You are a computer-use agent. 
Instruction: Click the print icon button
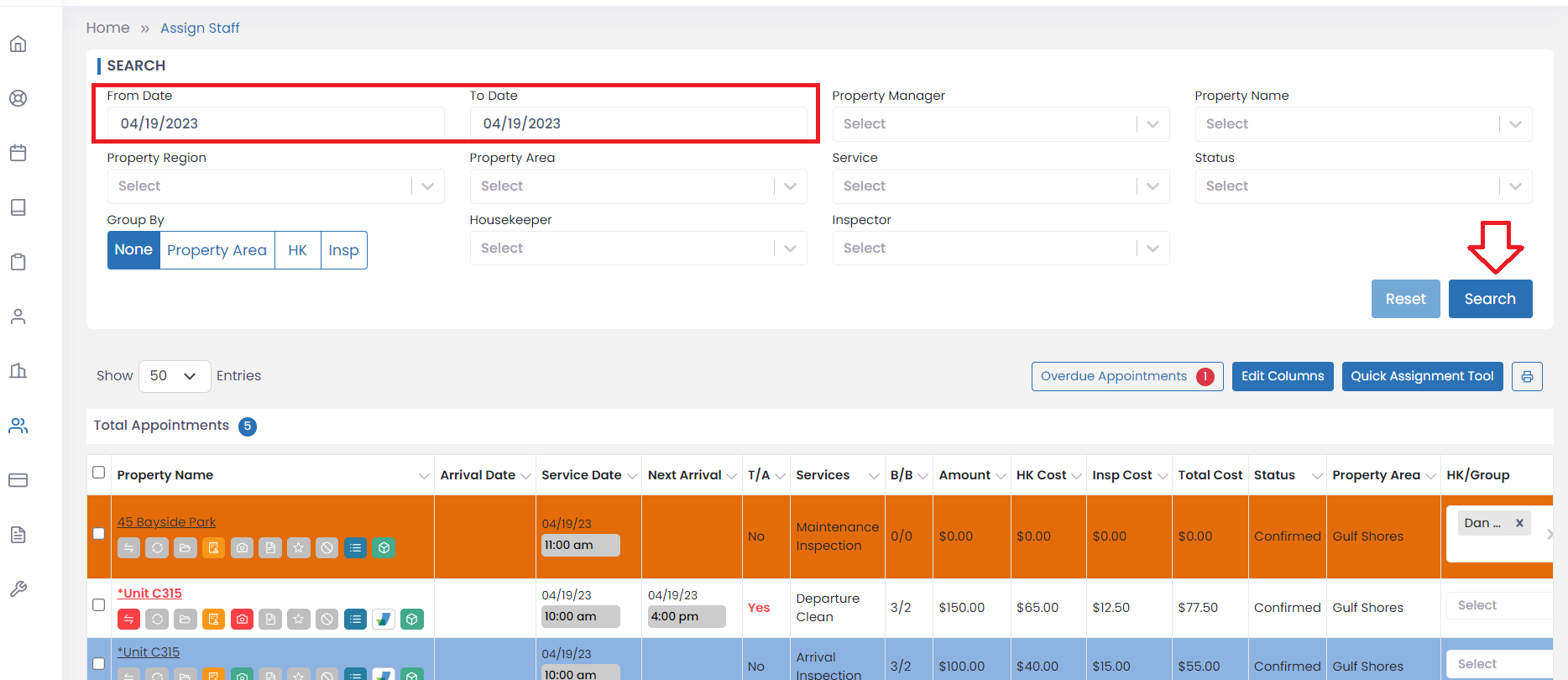(1527, 377)
